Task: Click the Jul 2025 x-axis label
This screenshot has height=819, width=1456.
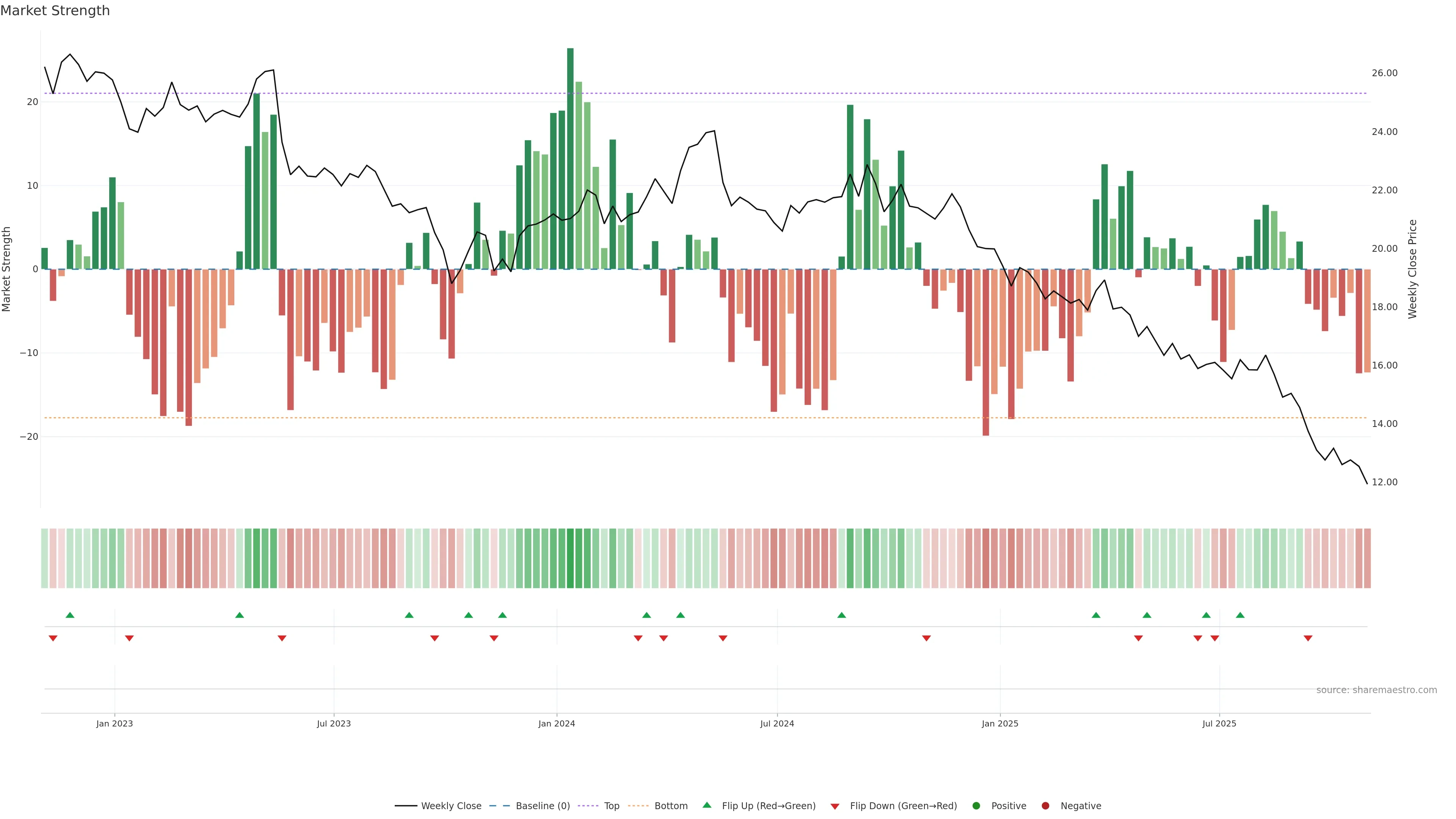Action: tap(1219, 723)
